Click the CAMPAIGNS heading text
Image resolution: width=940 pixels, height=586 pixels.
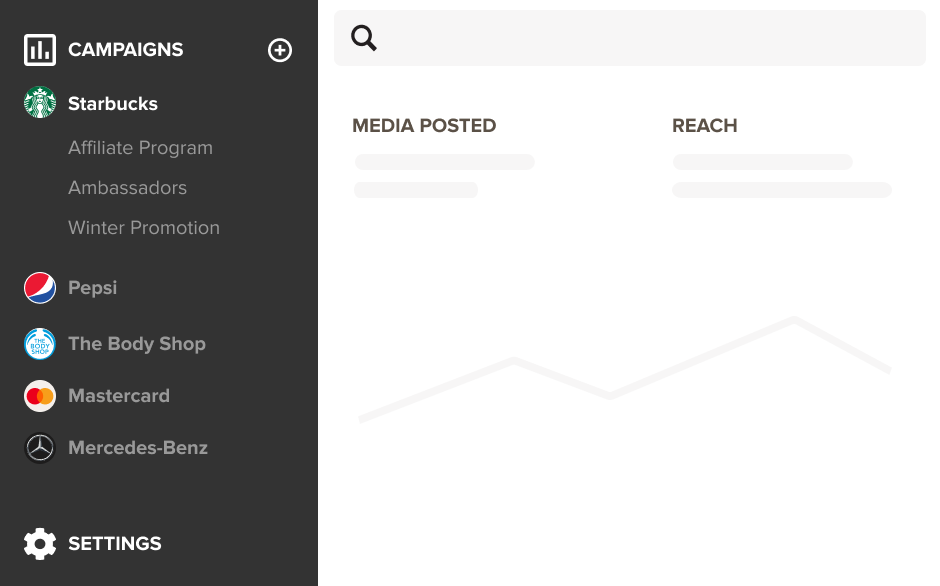point(125,50)
